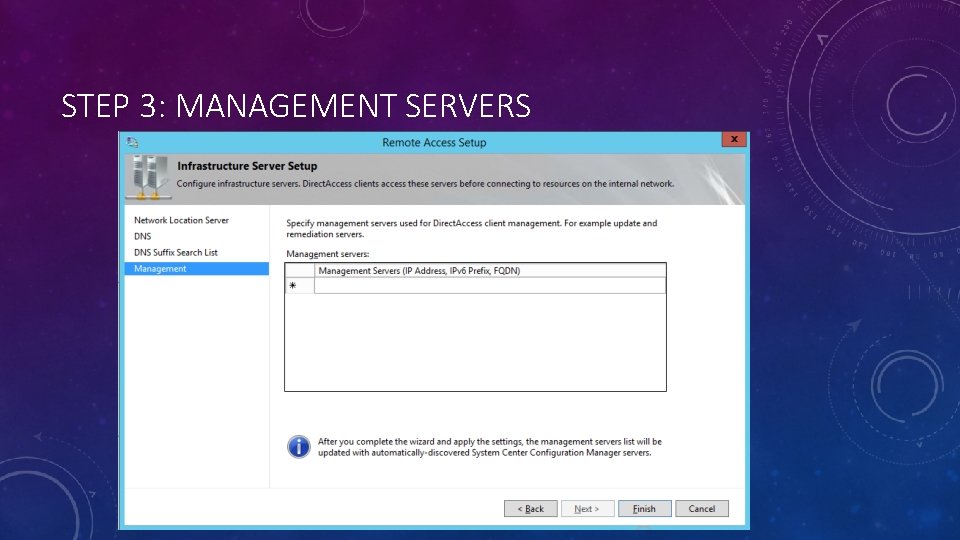Click the Management Servers column header
960x540 pixels.
click(x=490, y=271)
